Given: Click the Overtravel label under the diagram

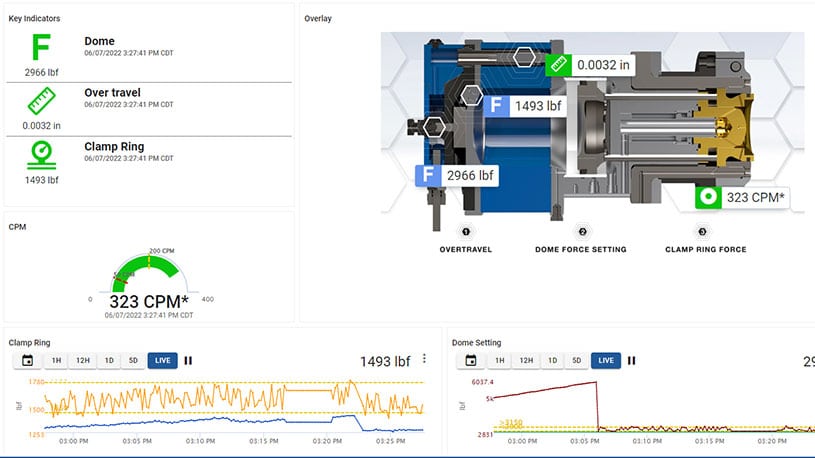Looking at the screenshot, I should click(465, 249).
